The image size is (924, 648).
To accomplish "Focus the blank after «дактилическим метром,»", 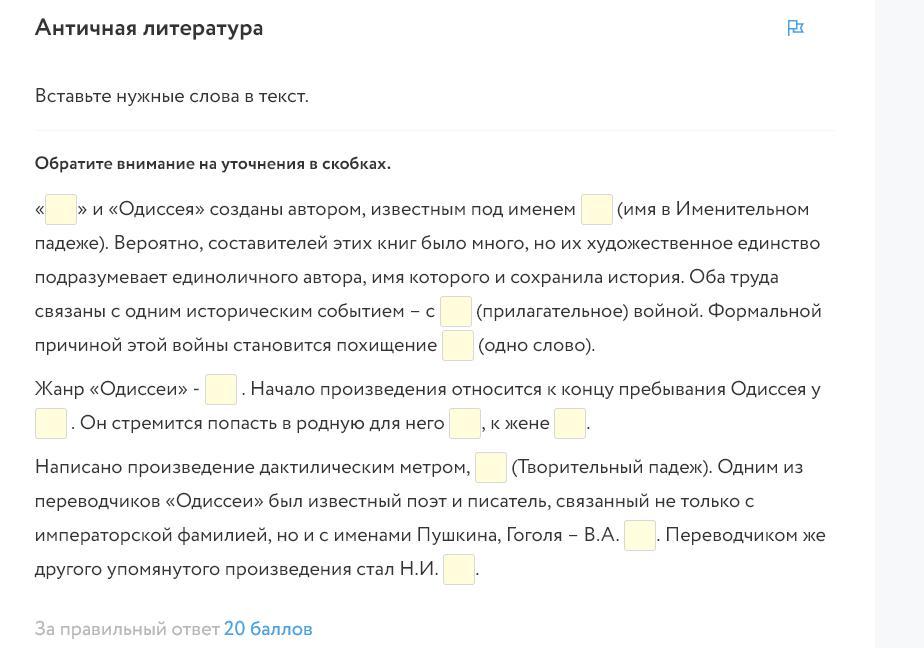I will pyautogui.click(x=490, y=467).
